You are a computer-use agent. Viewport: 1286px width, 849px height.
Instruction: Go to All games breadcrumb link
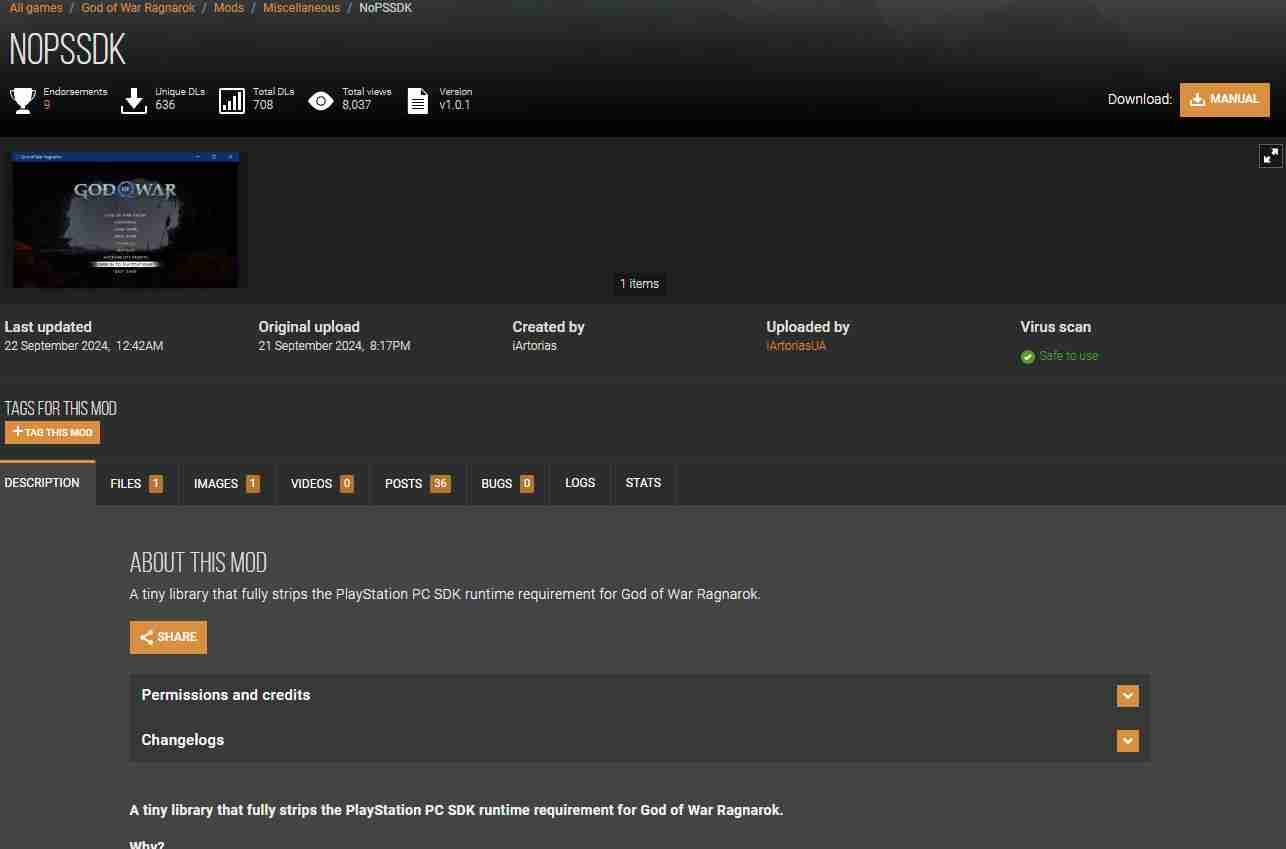click(x=36, y=8)
